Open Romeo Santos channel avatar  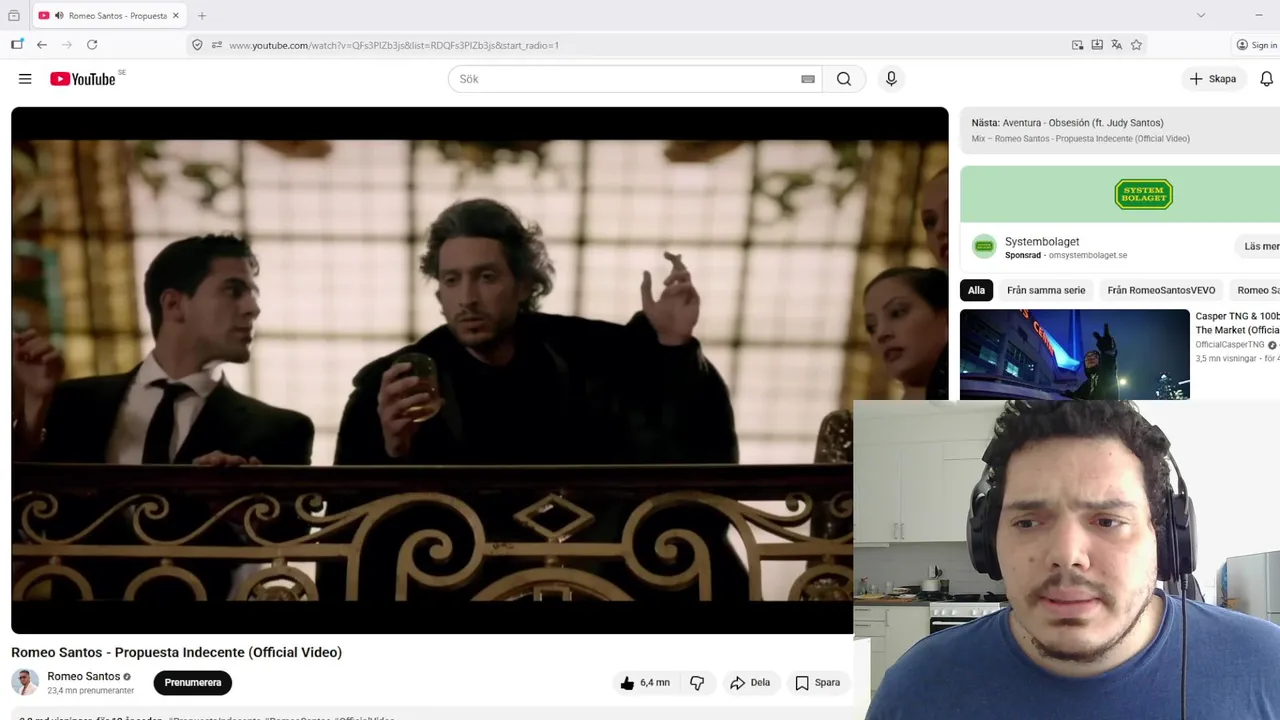pyautogui.click(x=25, y=682)
